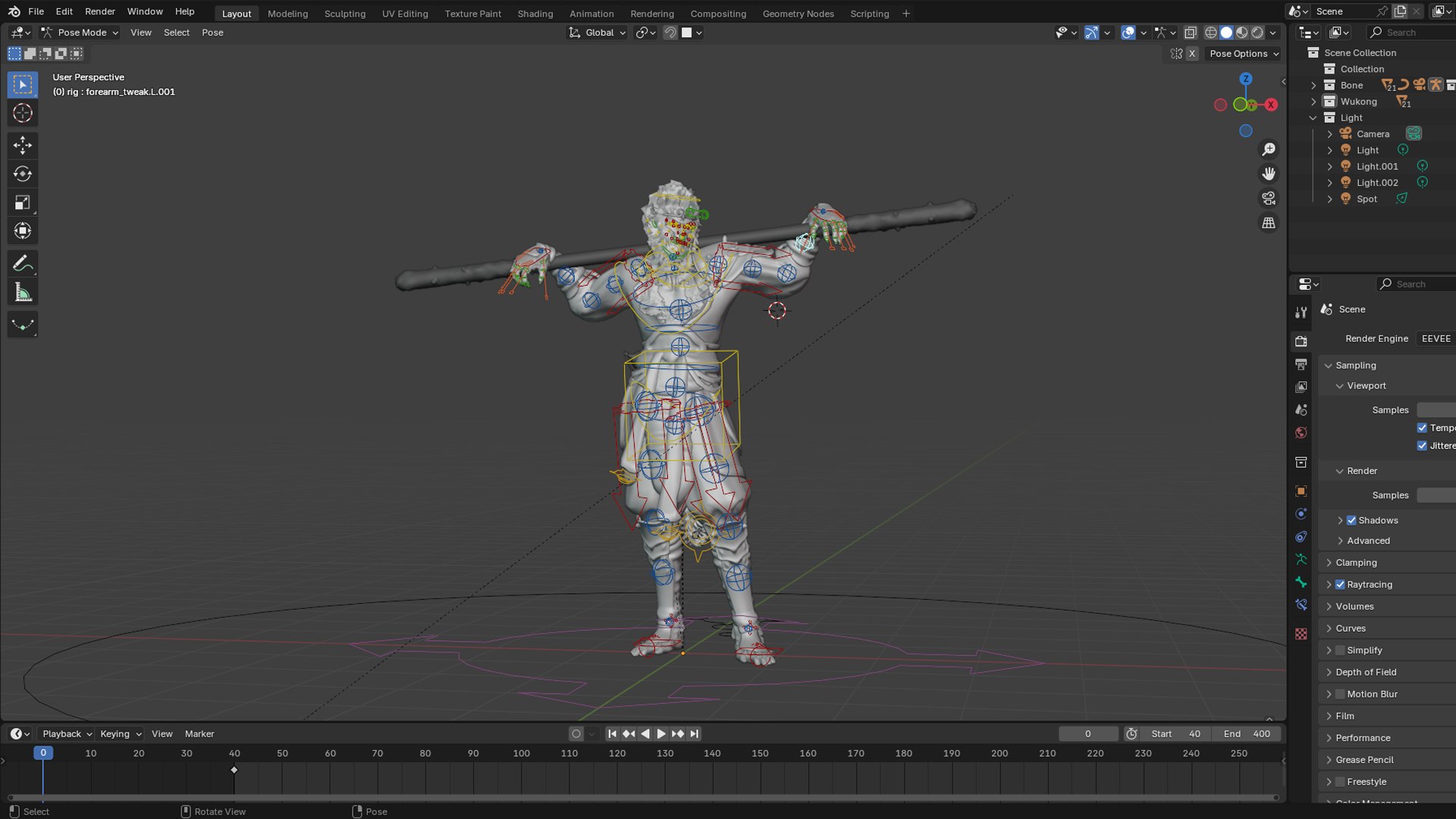Enable the Simplify checkbox
The image size is (1456, 819).
click(x=1340, y=651)
